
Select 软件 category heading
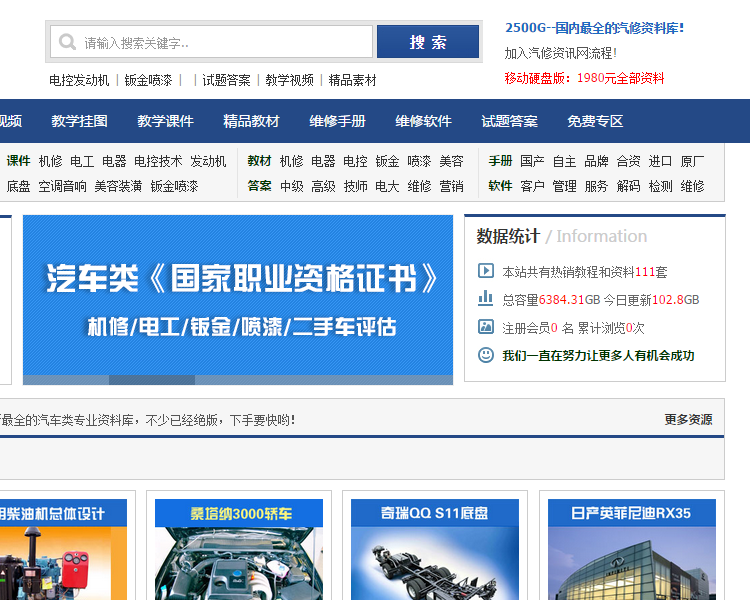point(500,186)
